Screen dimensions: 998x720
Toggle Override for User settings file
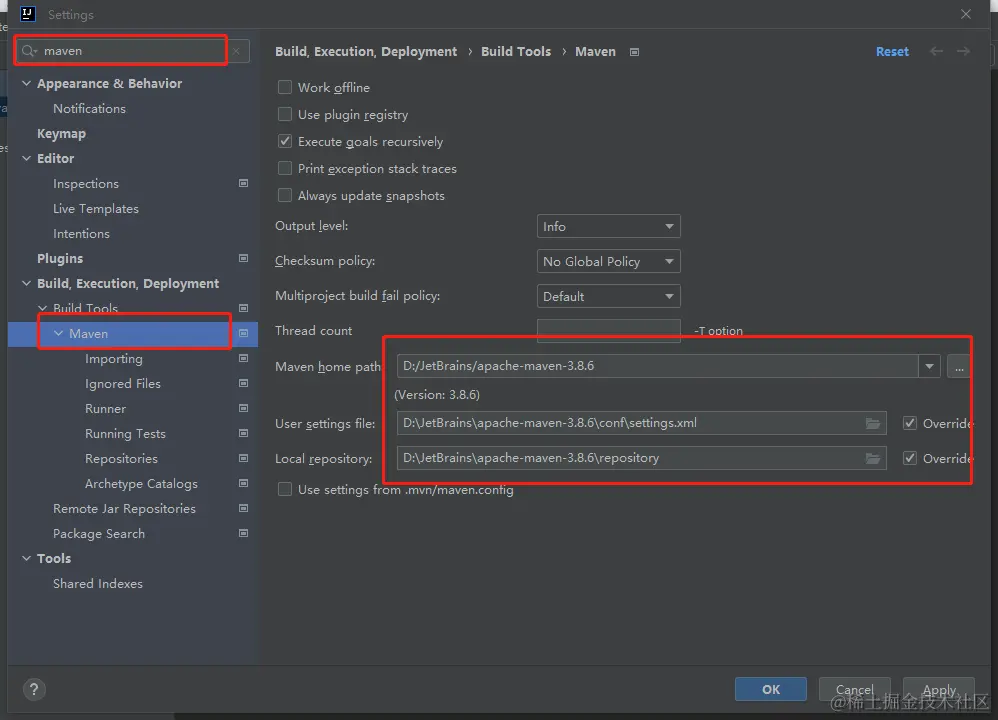click(x=910, y=423)
